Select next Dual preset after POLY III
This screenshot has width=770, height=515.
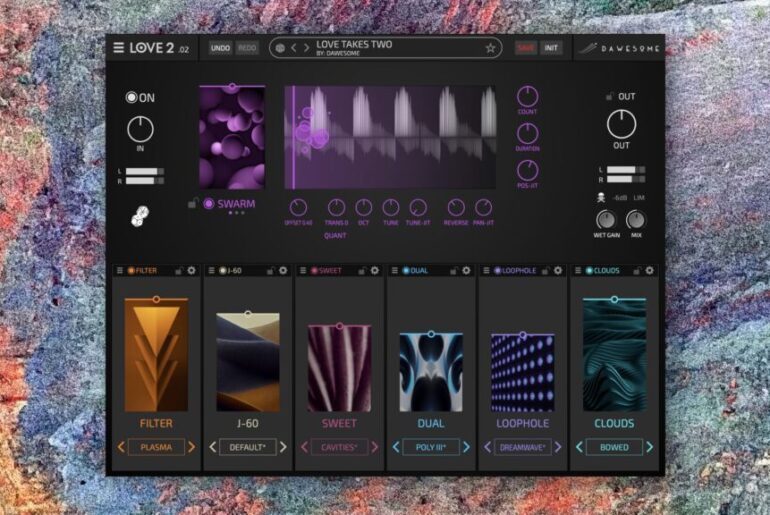tap(467, 447)
